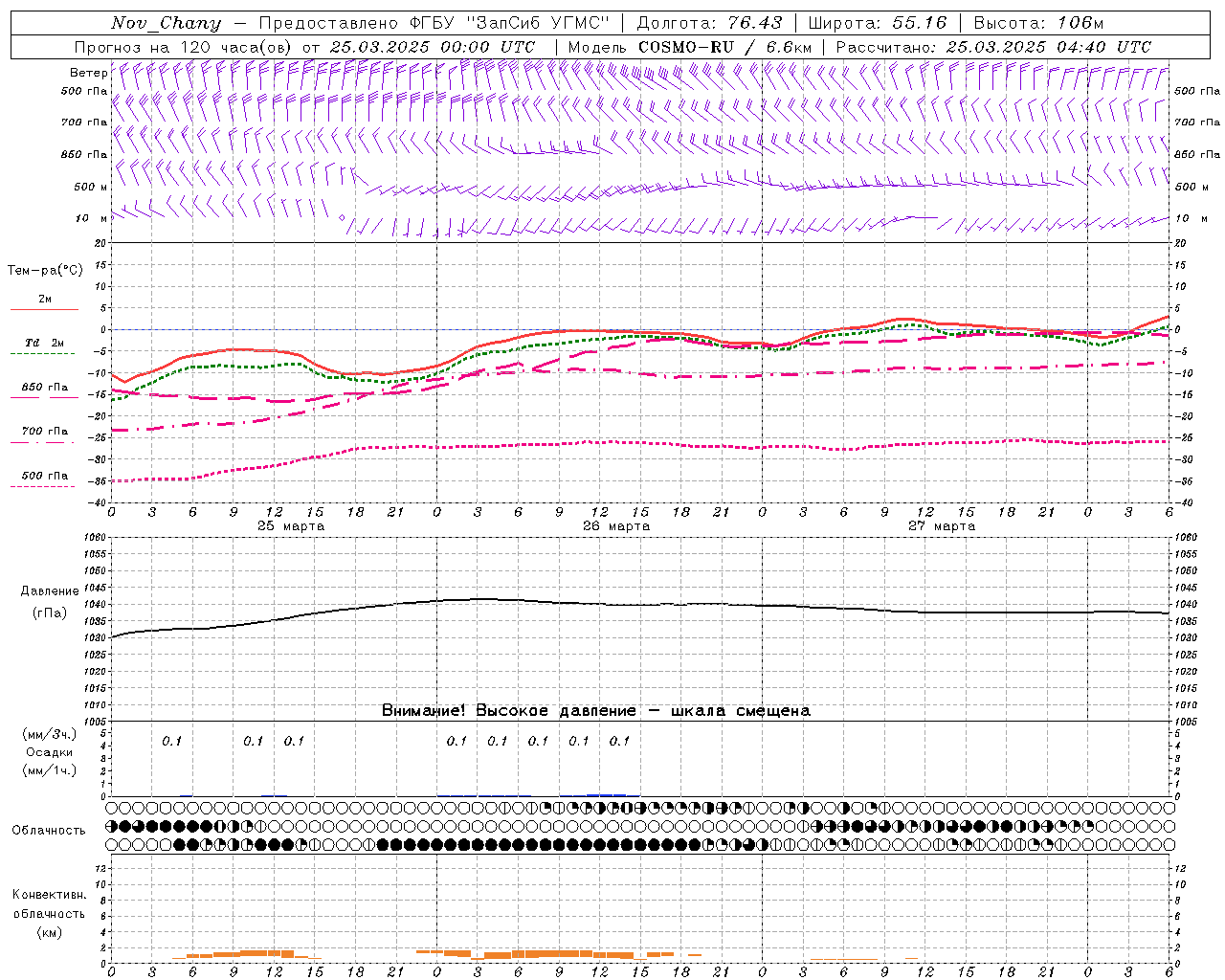The width and height of the screenshot is (1225, 980).
Task: Click the (гПа) unit label under Давление
Action: click(x=50, y=613)
